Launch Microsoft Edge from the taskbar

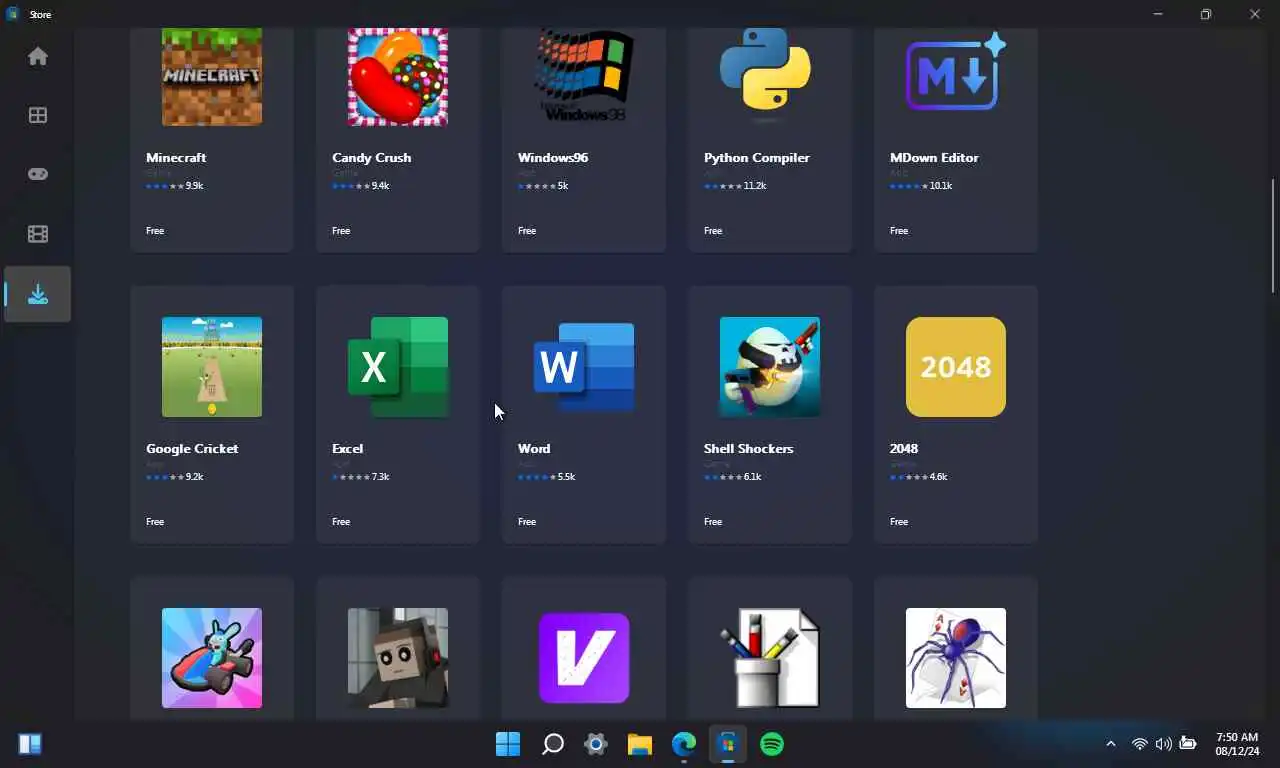tap(684, 744)
